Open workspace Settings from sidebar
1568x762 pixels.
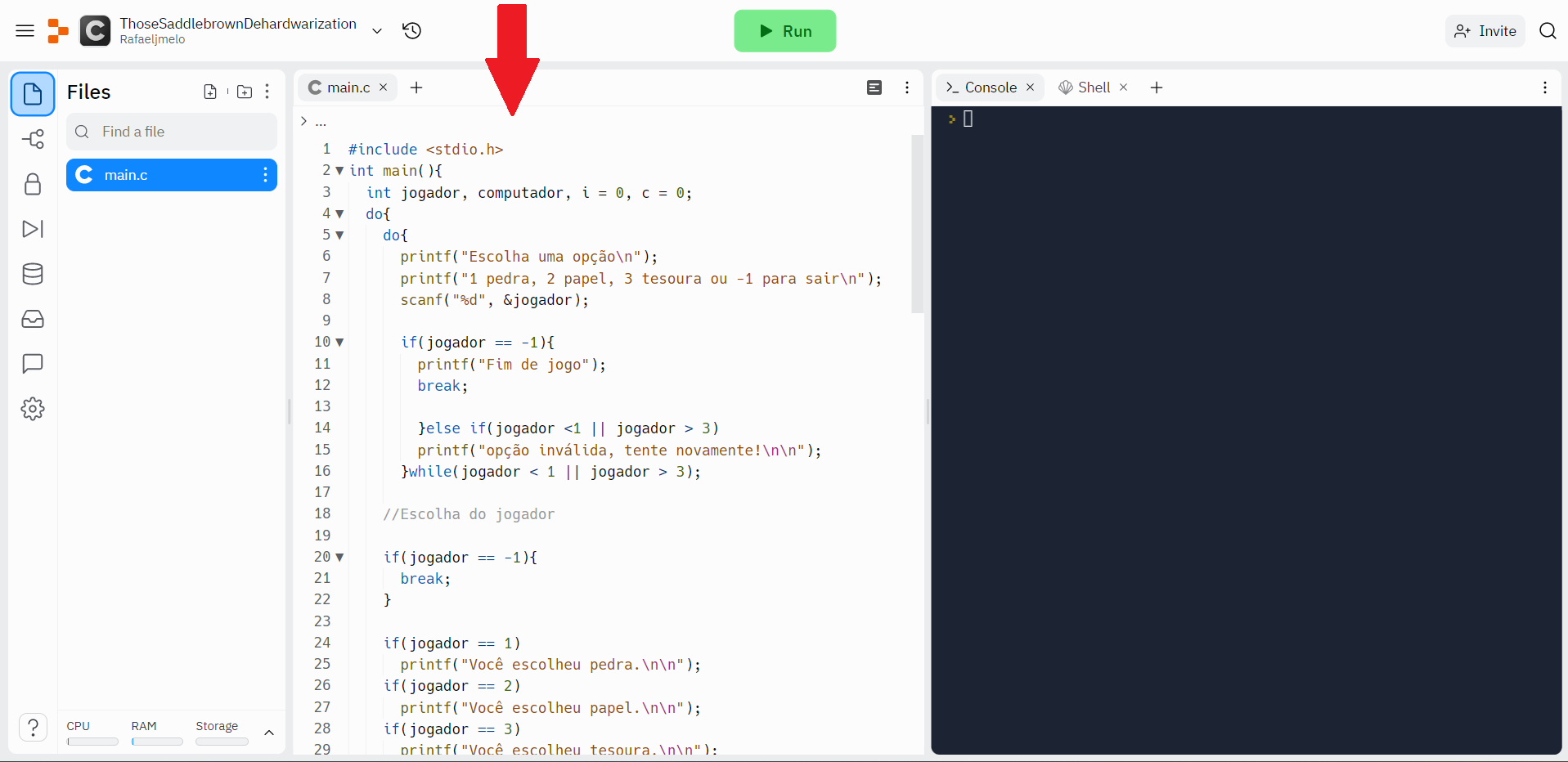(33, 409)
